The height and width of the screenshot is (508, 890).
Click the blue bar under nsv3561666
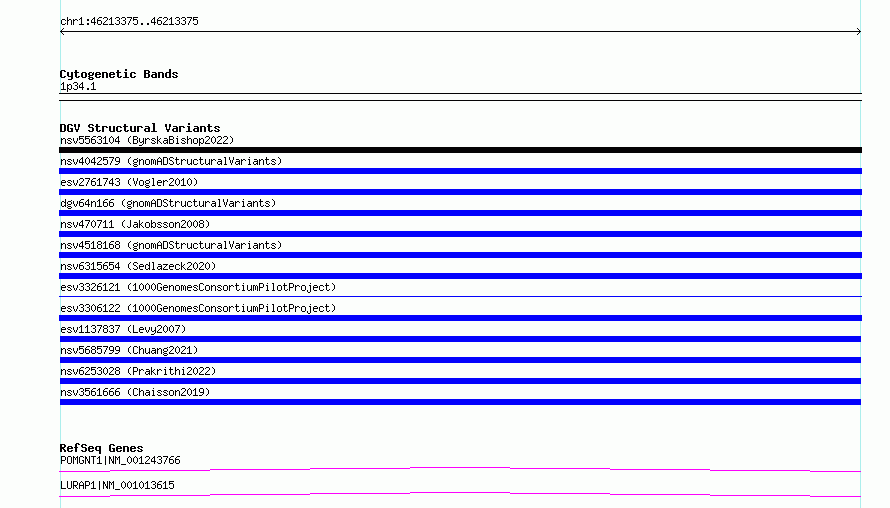[x=460, y=402]
